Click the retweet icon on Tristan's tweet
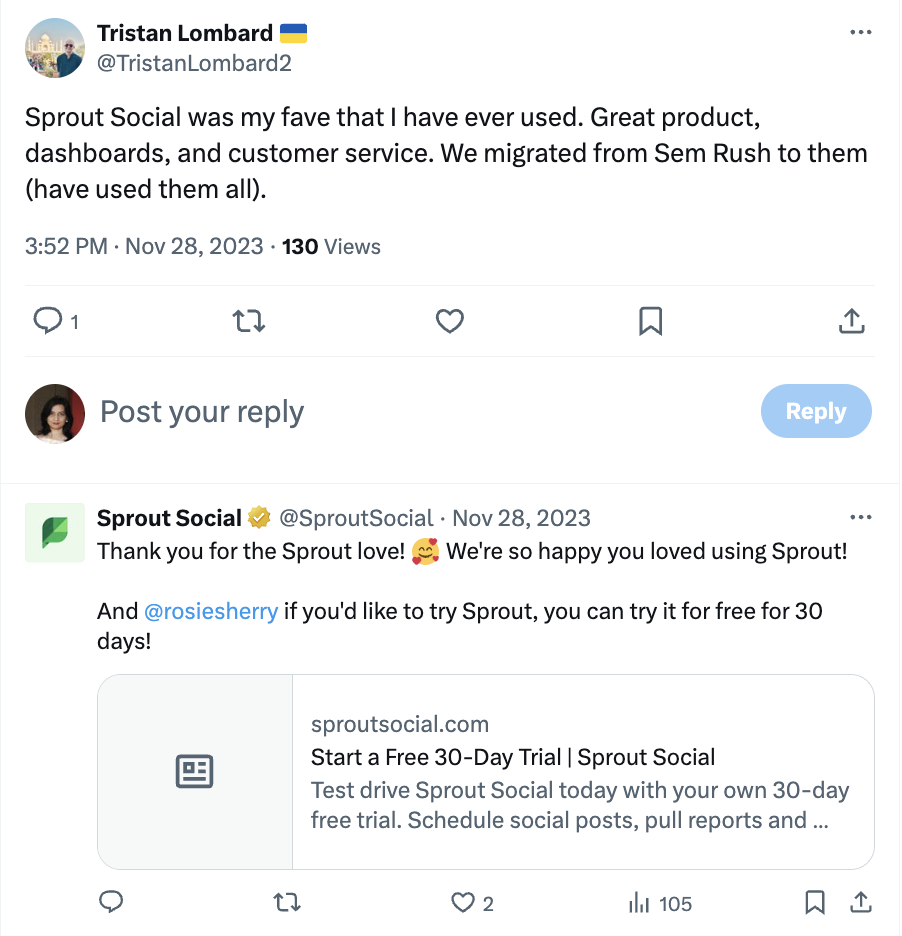902x936 pixels. 248,321
